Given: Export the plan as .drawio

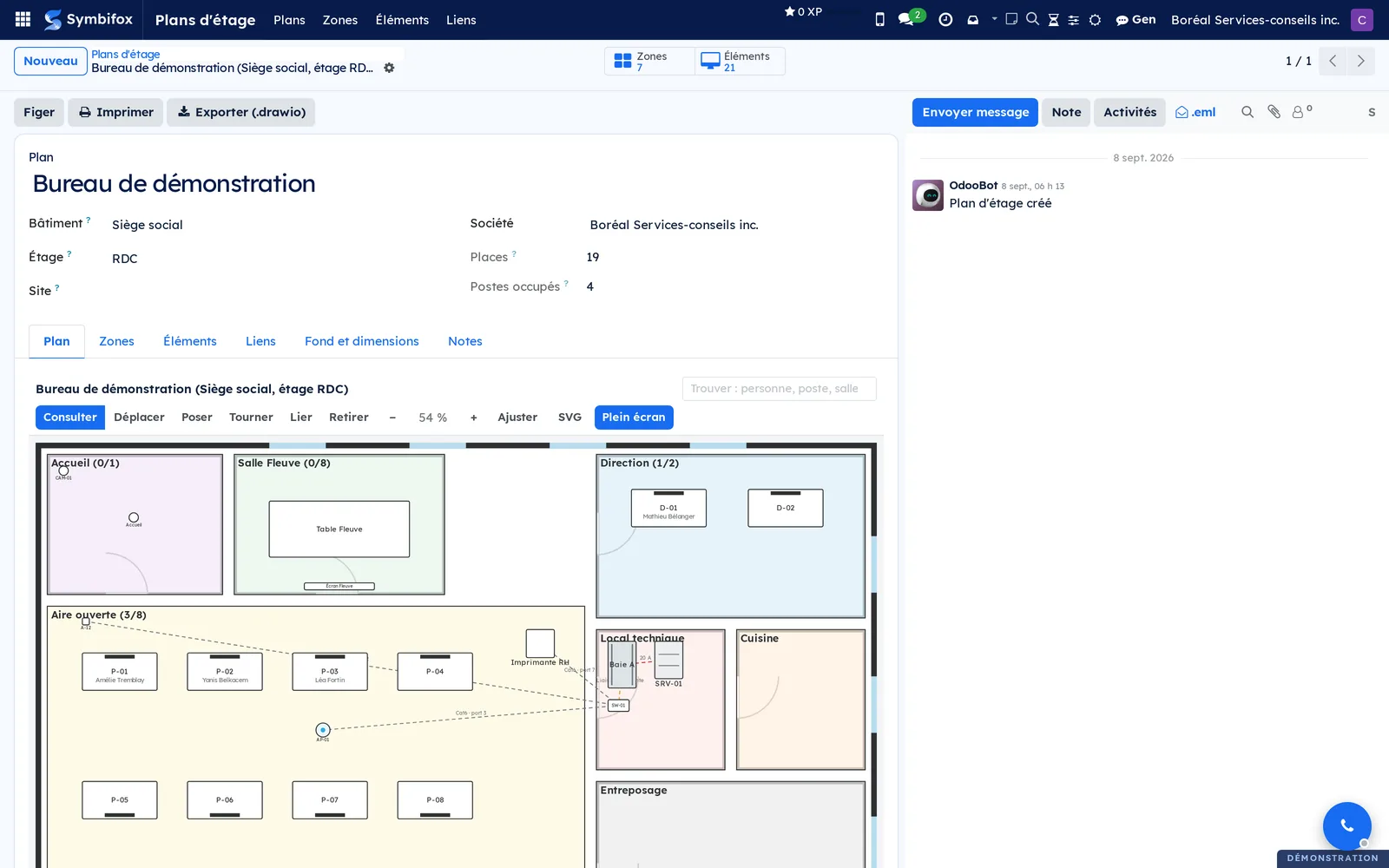Looking at the screenshot, I should (x=241, y=112).
